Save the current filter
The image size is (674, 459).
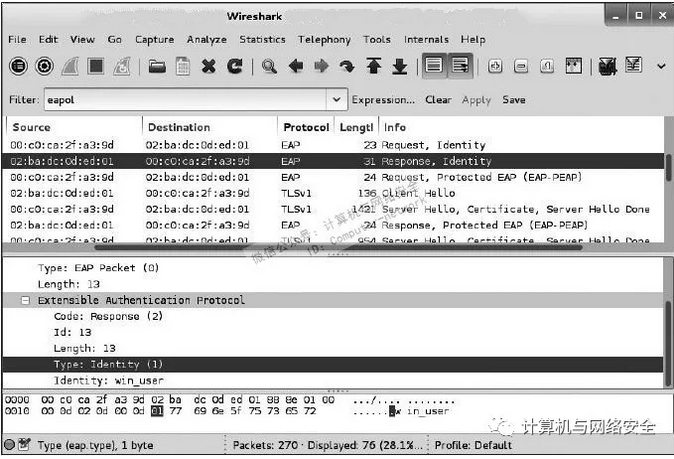[514, 100]
